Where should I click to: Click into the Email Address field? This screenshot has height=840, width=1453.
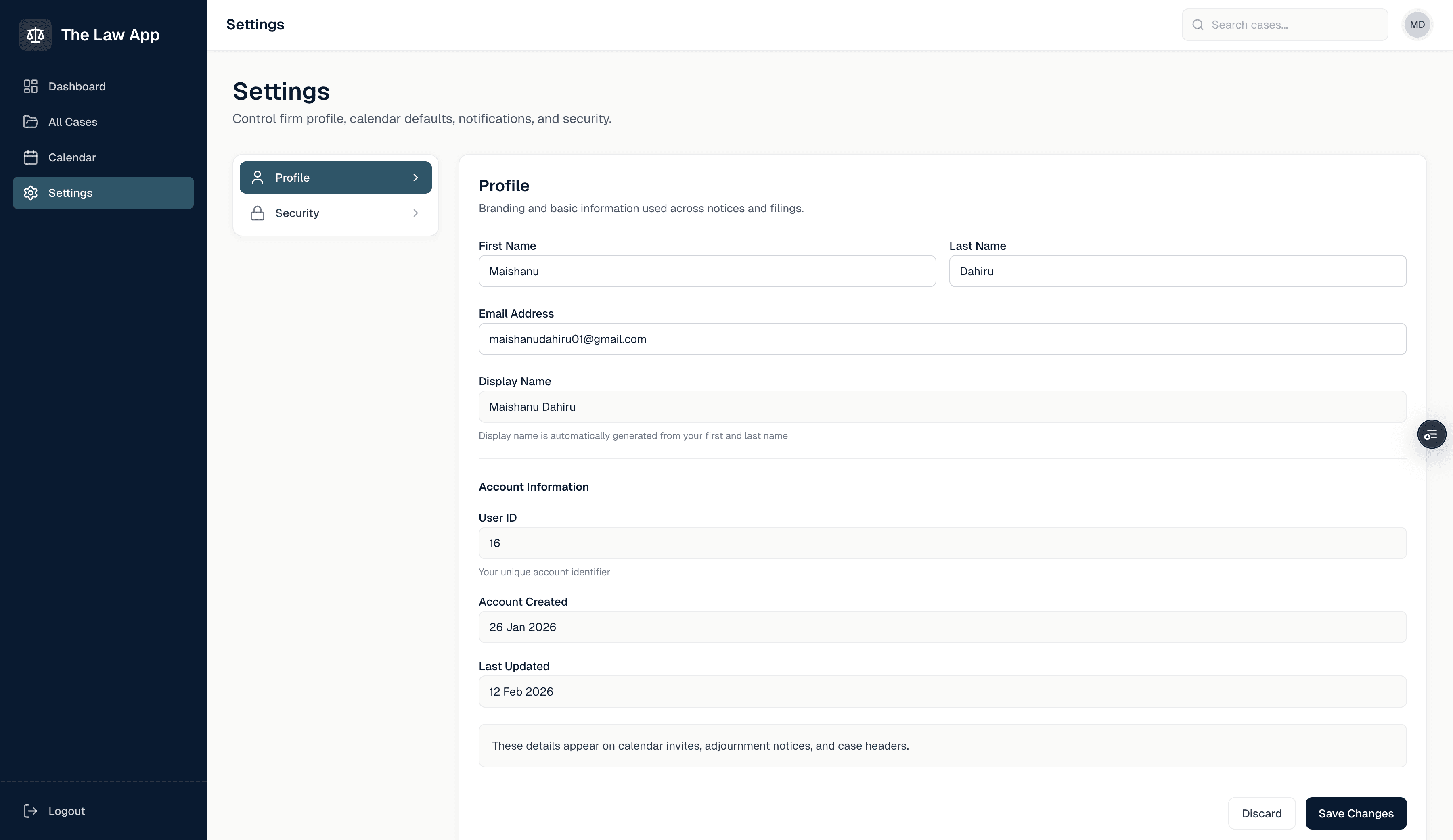click(x=942, y=339)
